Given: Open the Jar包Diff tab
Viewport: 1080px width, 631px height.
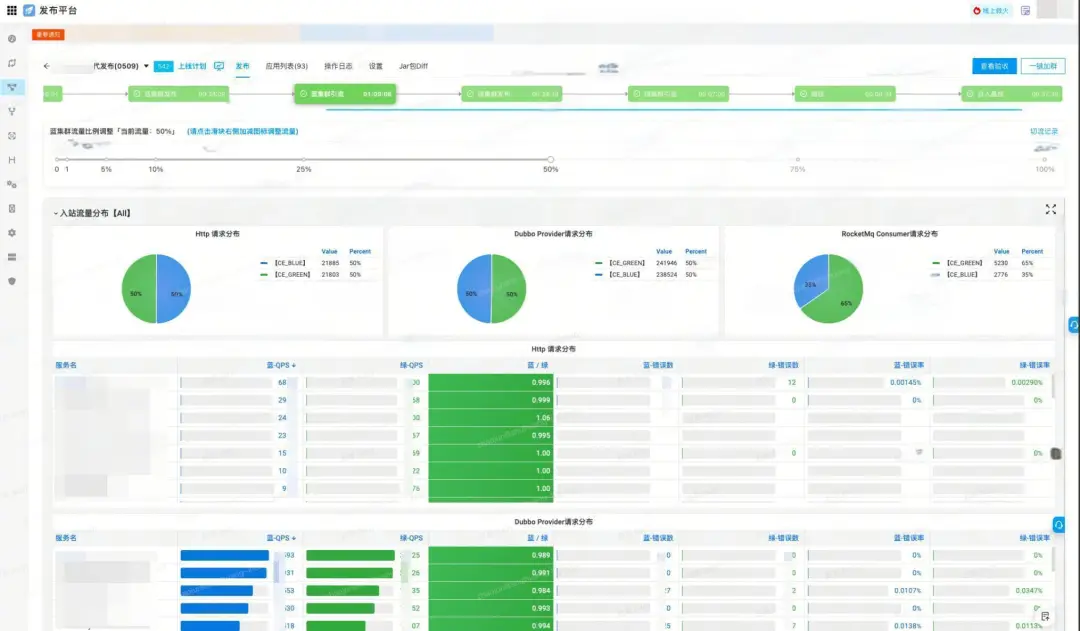Looking at the screenshot, I should click(x=413, y=66).
